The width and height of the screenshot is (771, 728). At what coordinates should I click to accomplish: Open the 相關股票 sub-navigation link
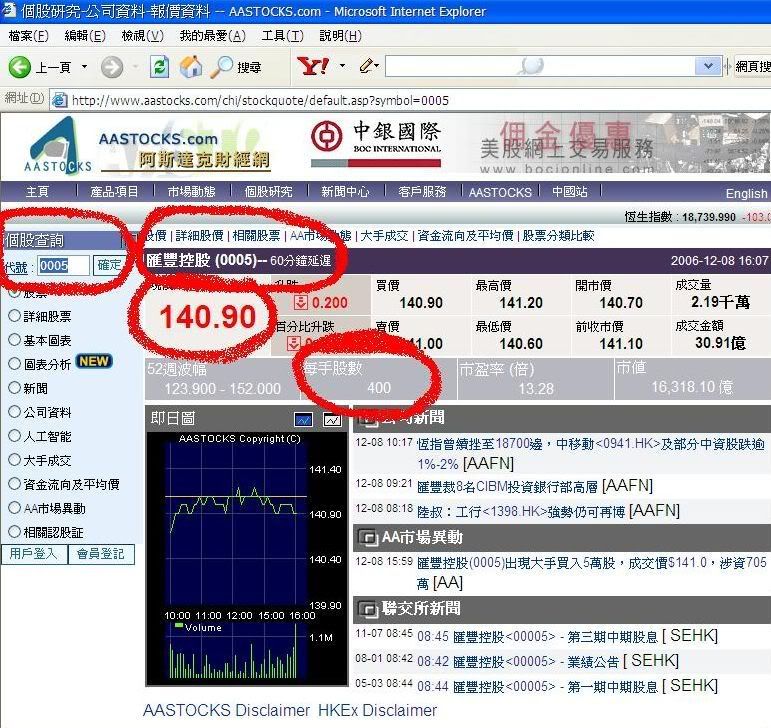pyautogui.click(x=256, y=235)
